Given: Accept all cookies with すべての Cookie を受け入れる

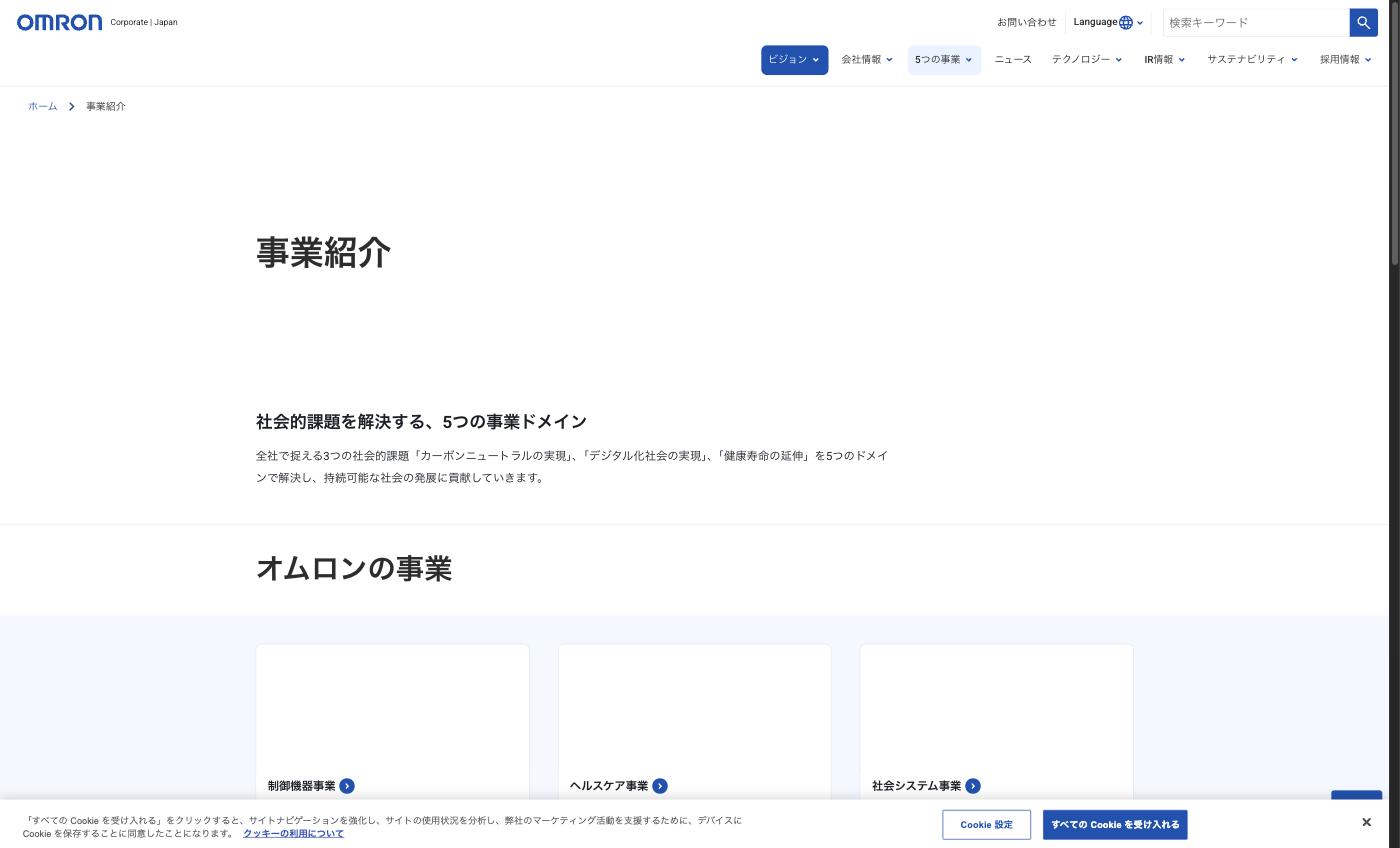Looking at the screenshot, I should click(x=1115, y=825).
